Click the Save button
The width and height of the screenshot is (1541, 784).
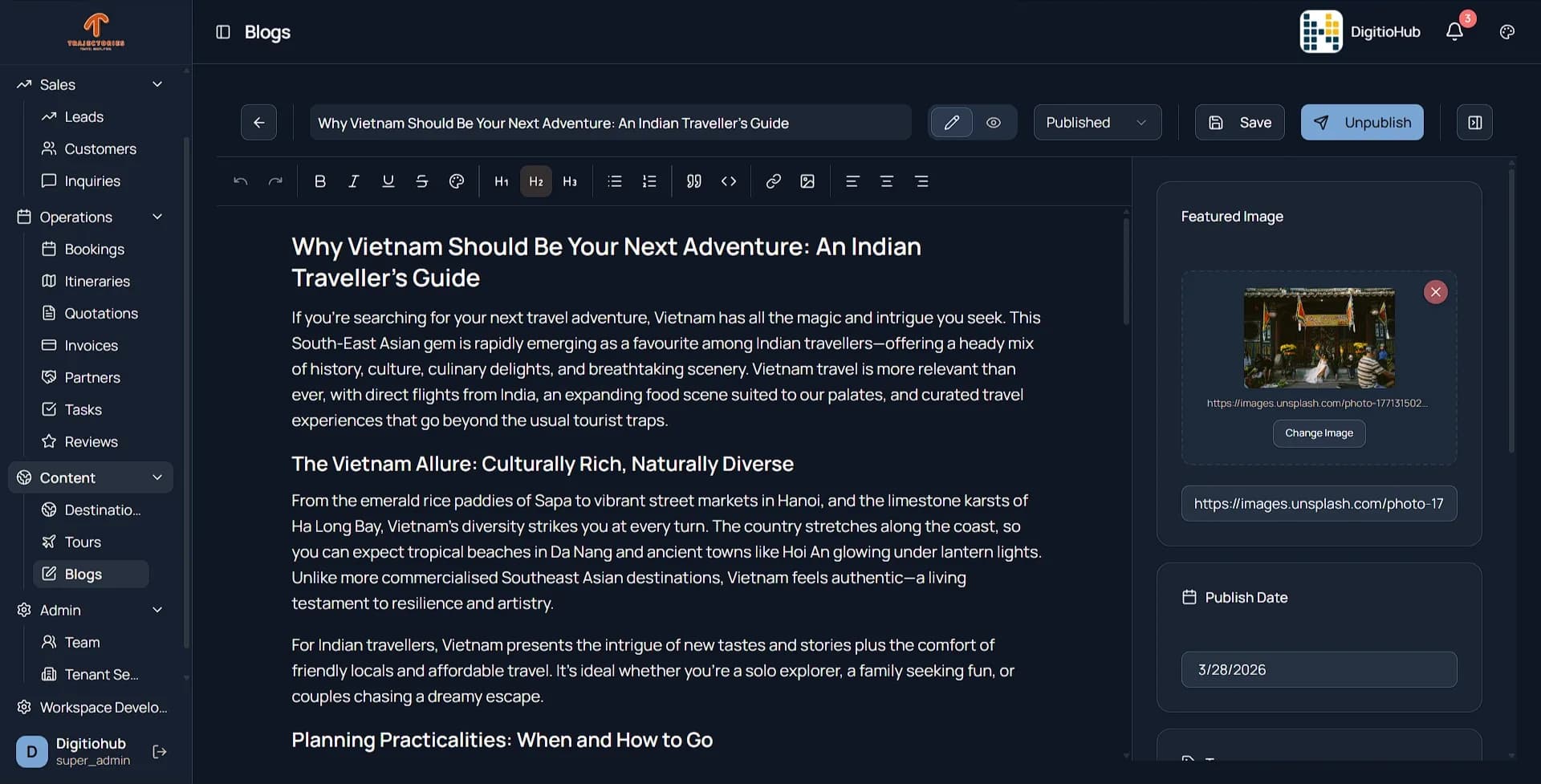coord(1239,122)
